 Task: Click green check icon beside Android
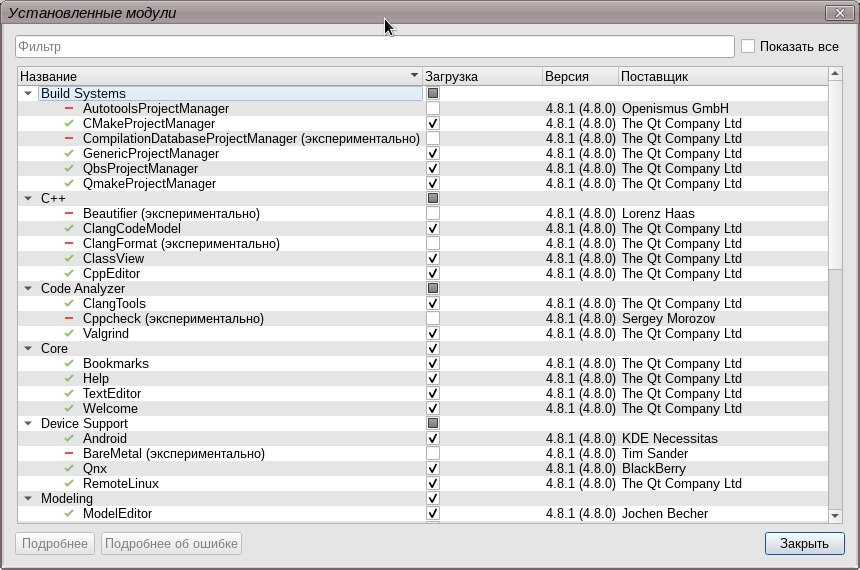69,438
